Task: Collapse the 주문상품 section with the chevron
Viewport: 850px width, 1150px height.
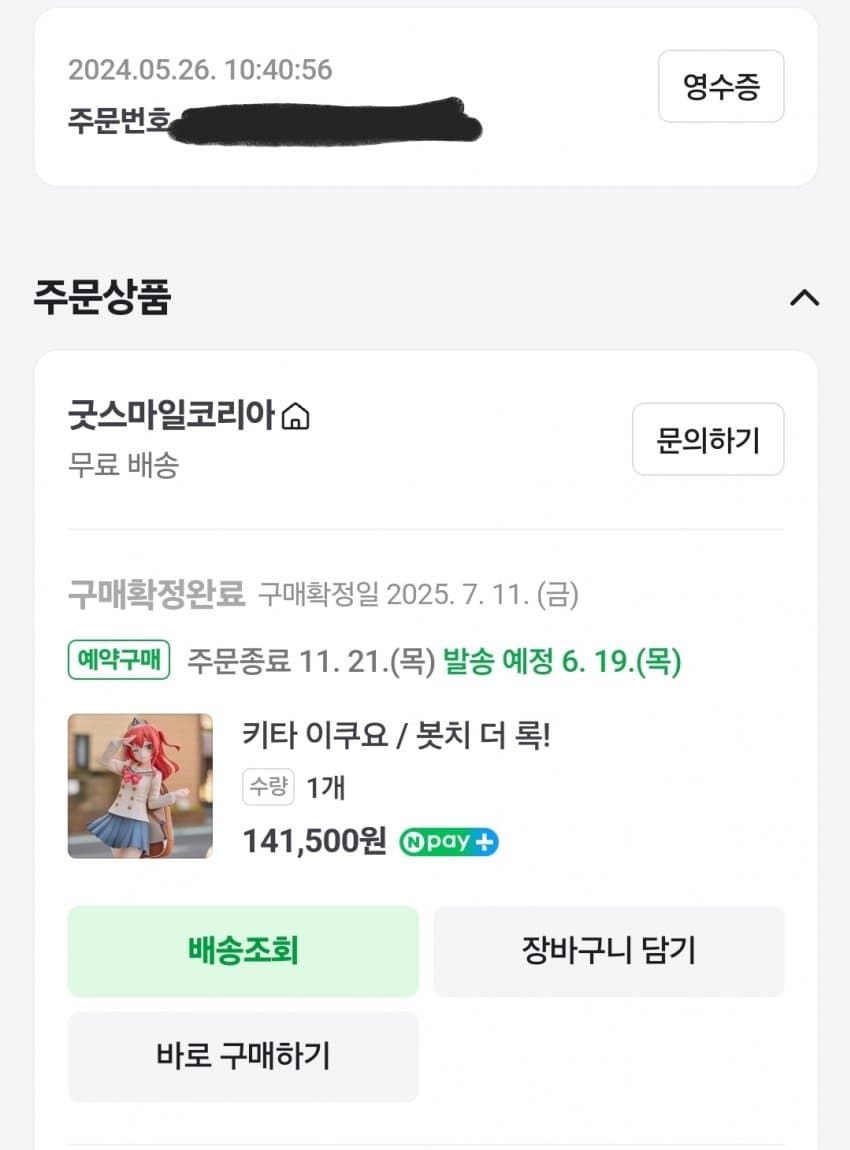Action: coord(804,298)
